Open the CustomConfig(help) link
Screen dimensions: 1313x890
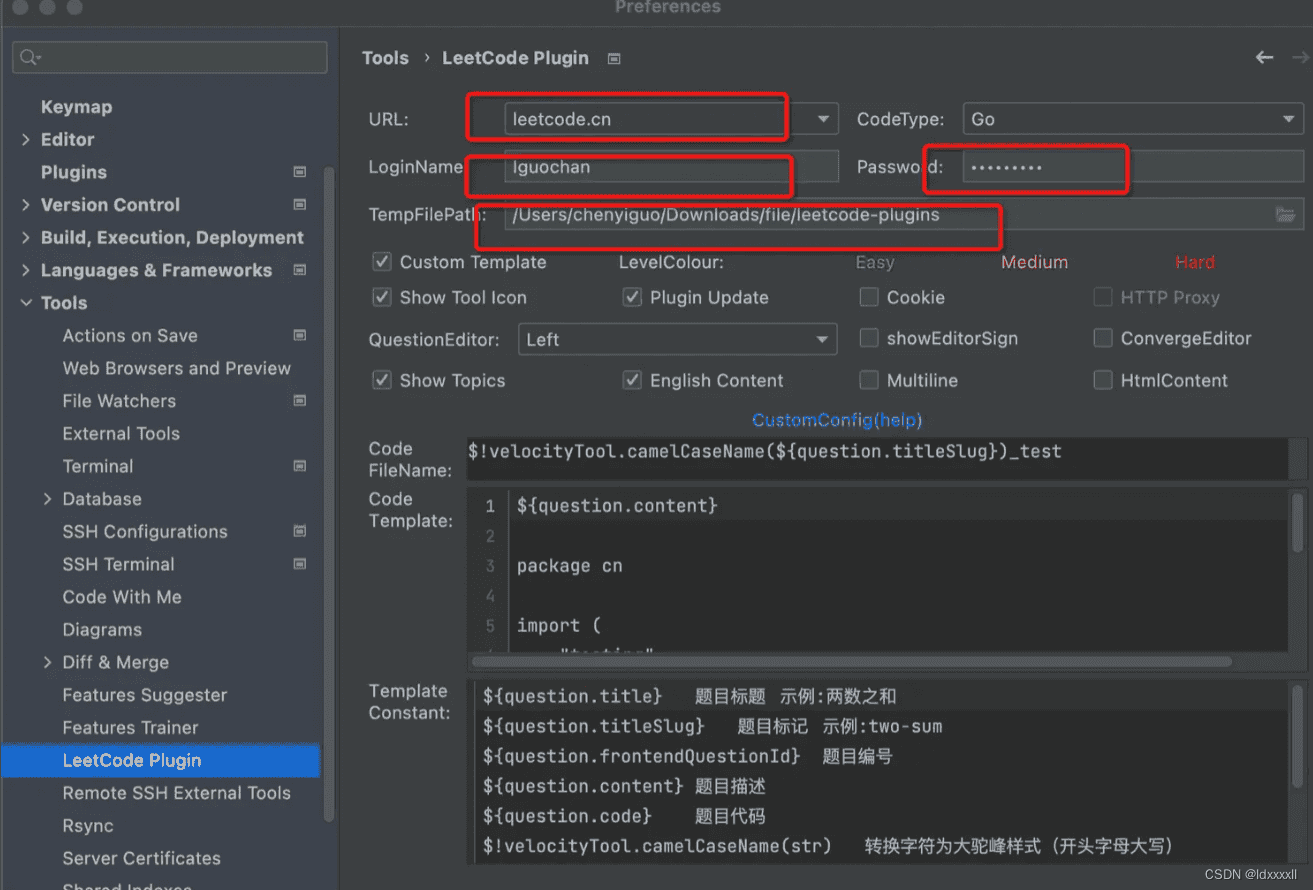[837, 420]
